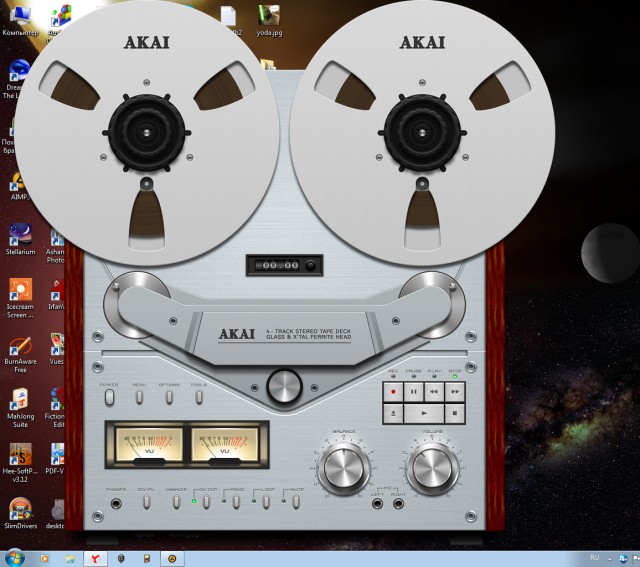Toggle the RAND shuffle switch
This screenshot has height=567, width=640.
pyautogui.click(x=236, y=502)
